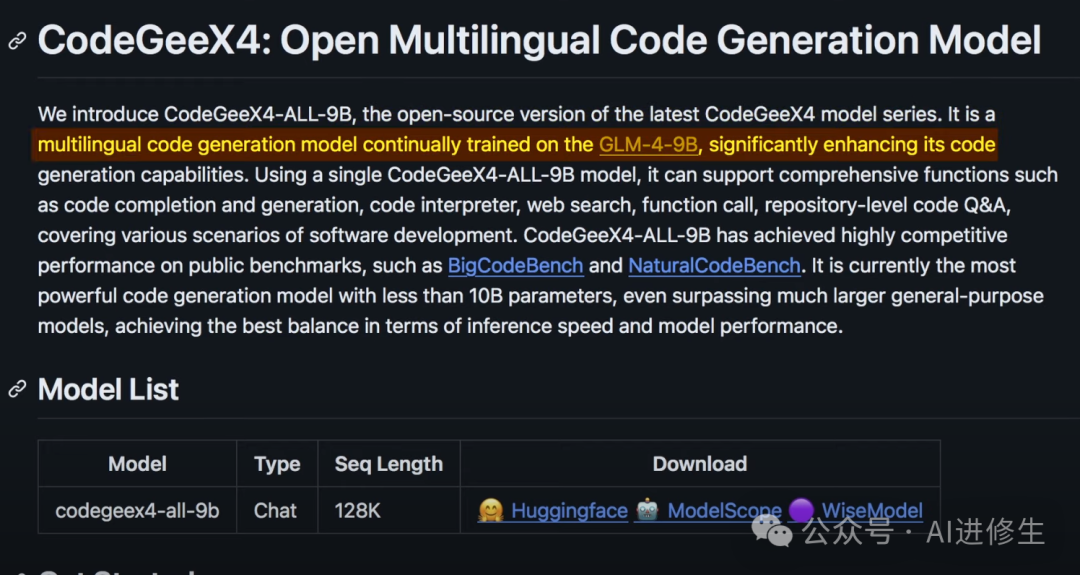The width and height of the screenshot is (1080, 575).
Task: Follow the NaturalCodeBench link
Action: (x=714, y=266)
